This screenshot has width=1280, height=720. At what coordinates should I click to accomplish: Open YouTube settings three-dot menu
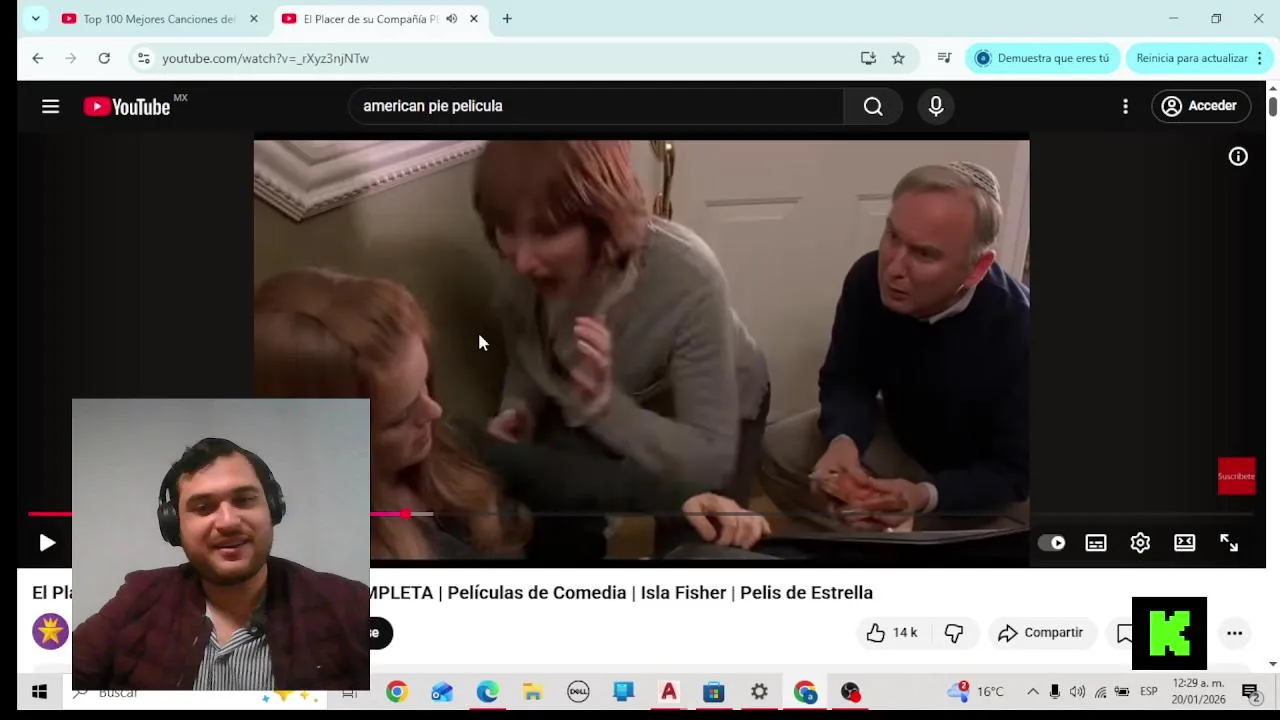tap(1125, 106)
